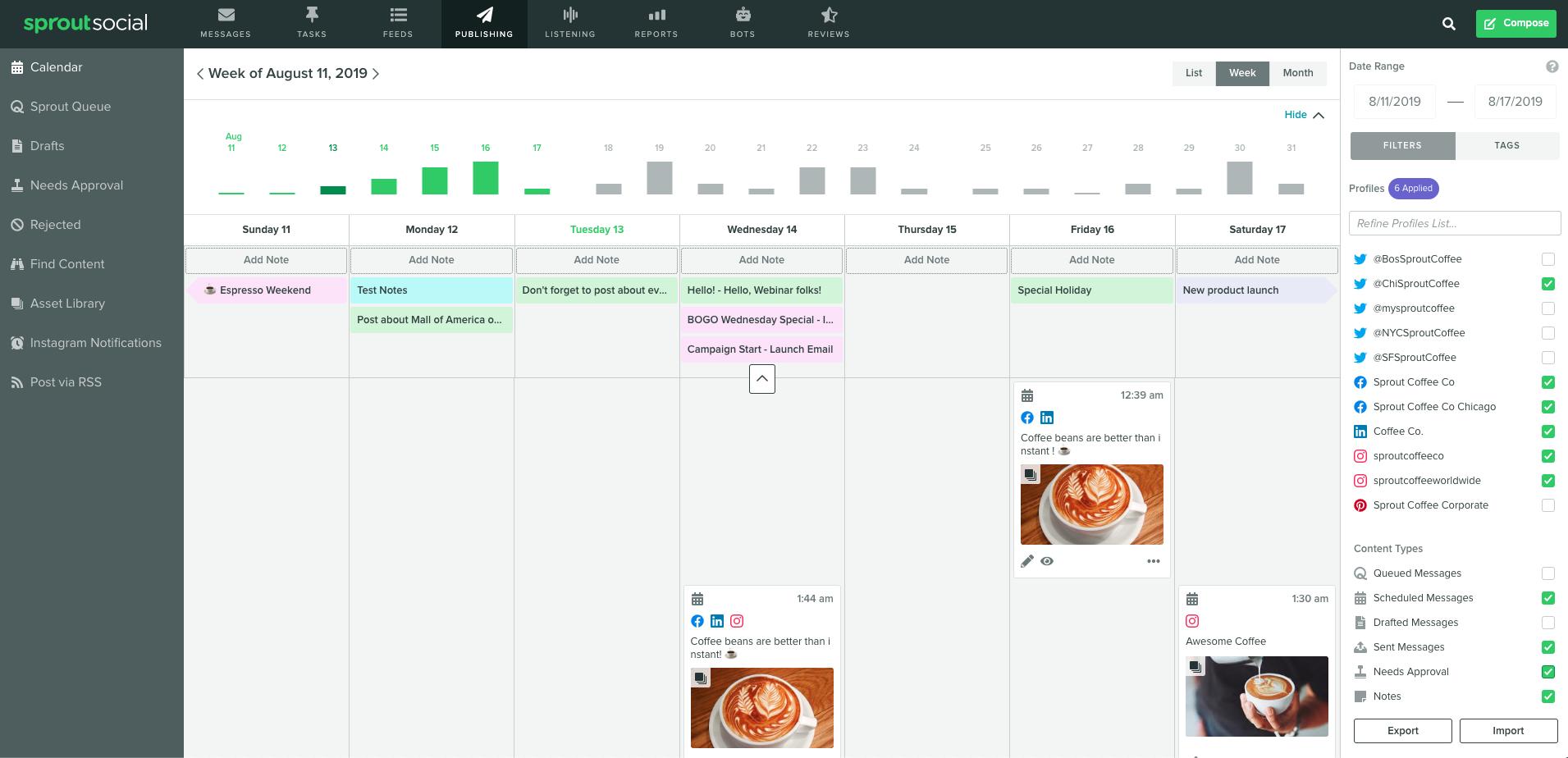
Task: Click the Reviews star icon
Action: (x=829, y=14)
